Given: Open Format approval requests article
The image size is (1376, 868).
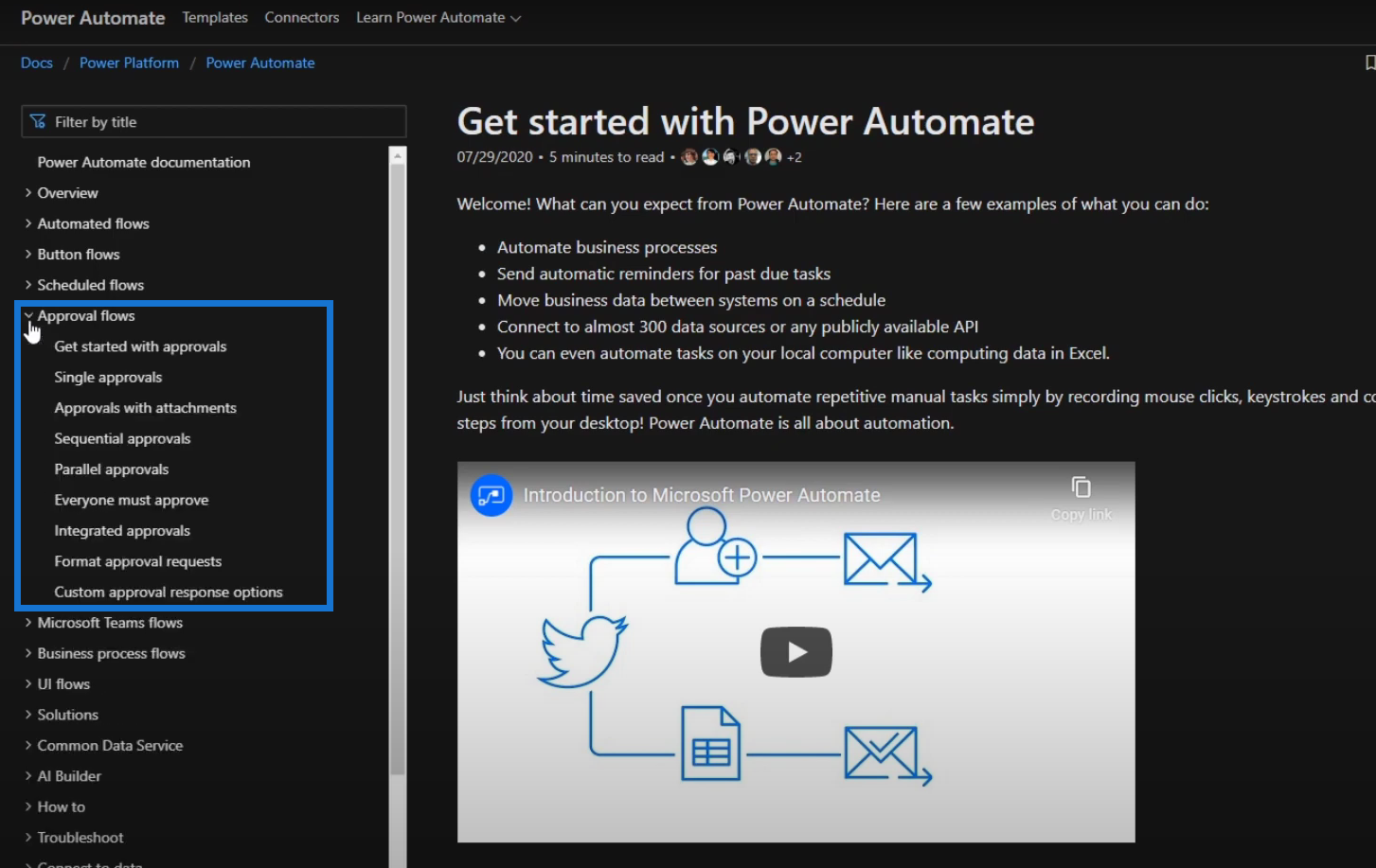Looking at the screenshot, I should pyautogui.click(x=137, y=561).
